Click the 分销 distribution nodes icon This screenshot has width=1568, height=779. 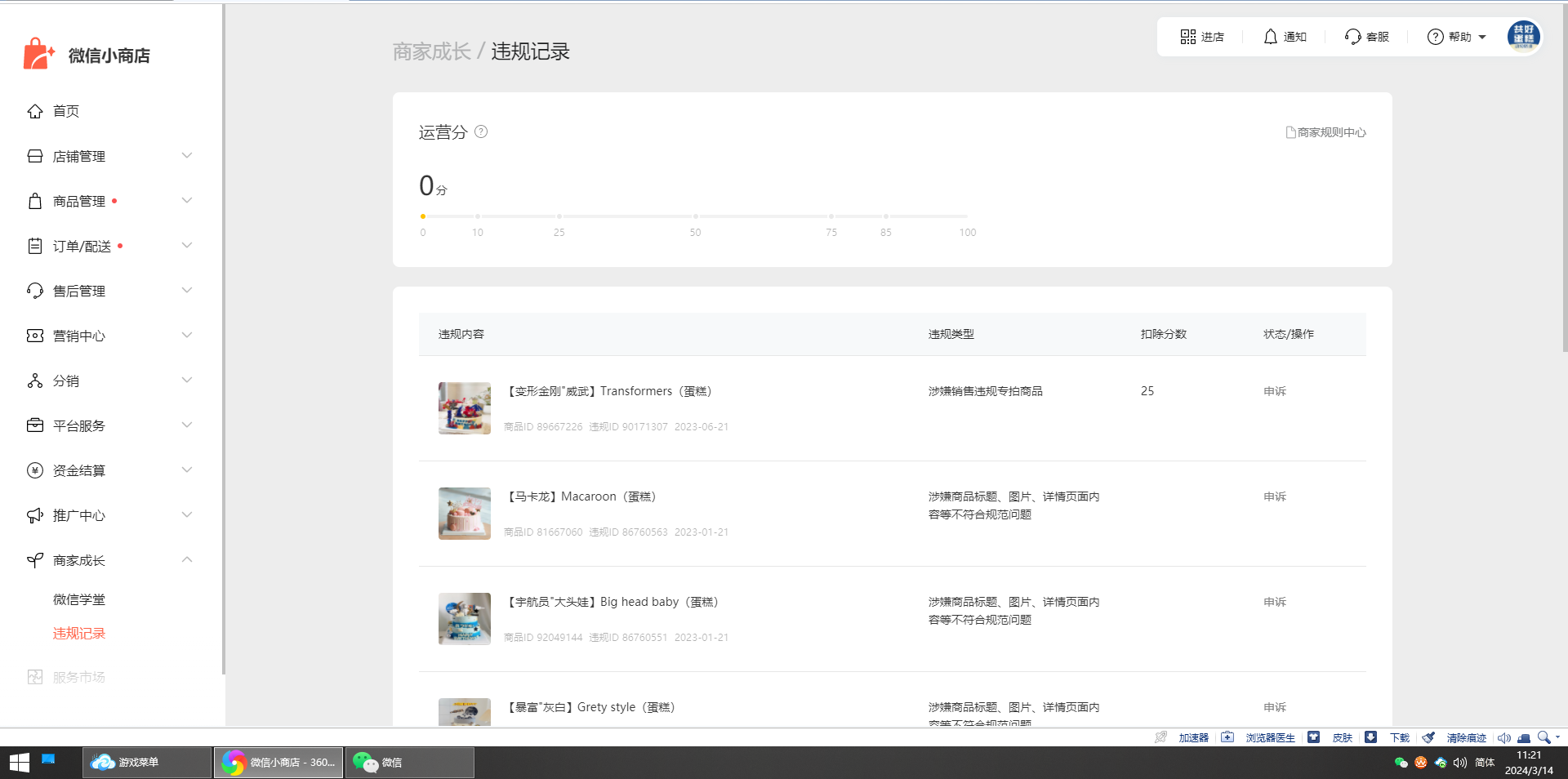tap(35, 381)
